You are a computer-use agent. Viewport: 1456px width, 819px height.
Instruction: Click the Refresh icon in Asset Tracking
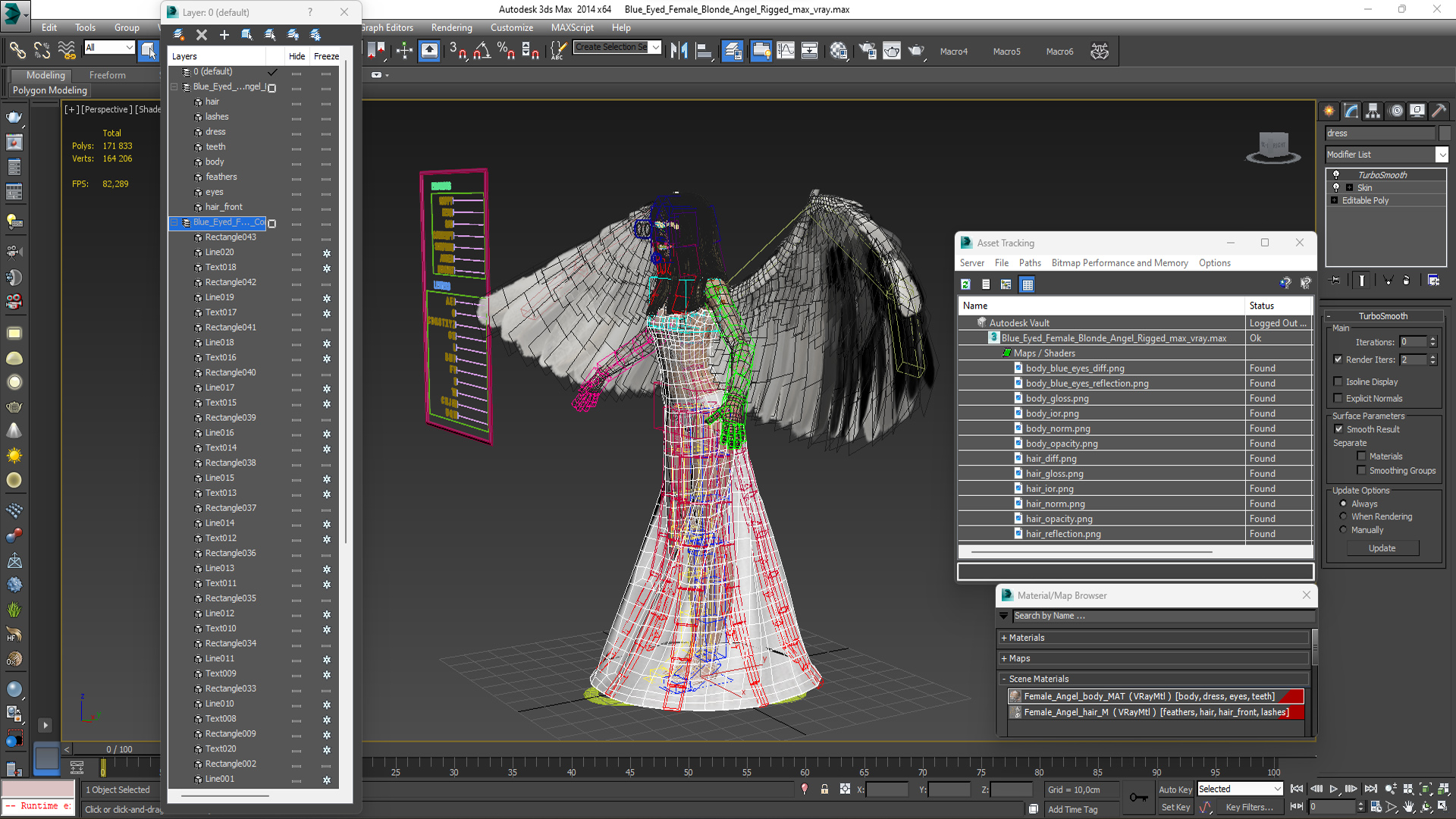tap(965, 284)
